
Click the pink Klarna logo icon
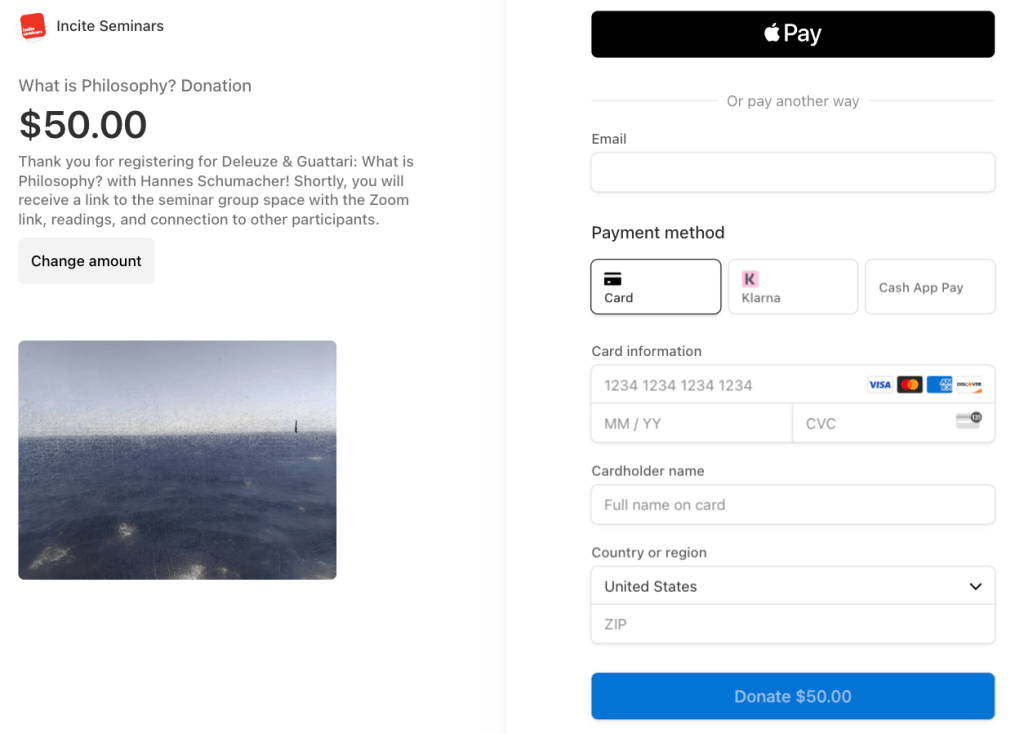click(x=750, y=279)
